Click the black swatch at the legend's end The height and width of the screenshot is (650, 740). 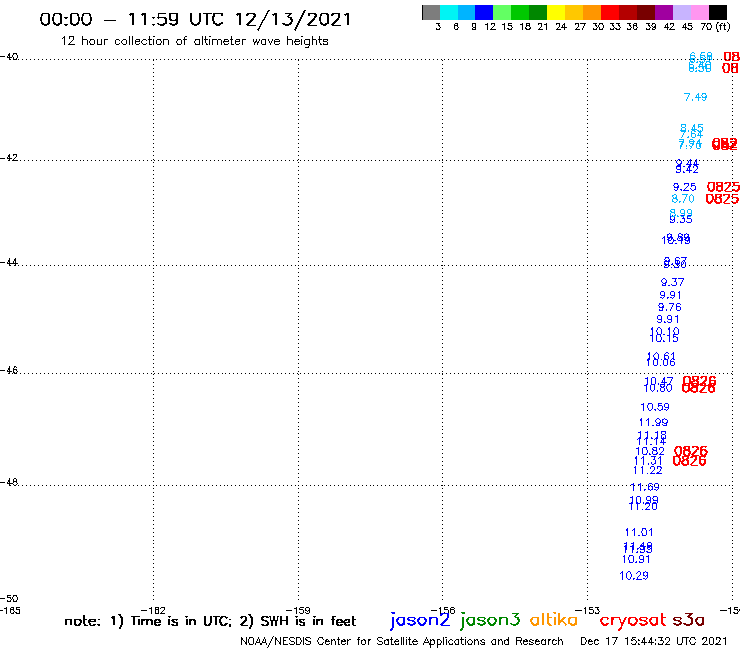click(x=717, y=12)
